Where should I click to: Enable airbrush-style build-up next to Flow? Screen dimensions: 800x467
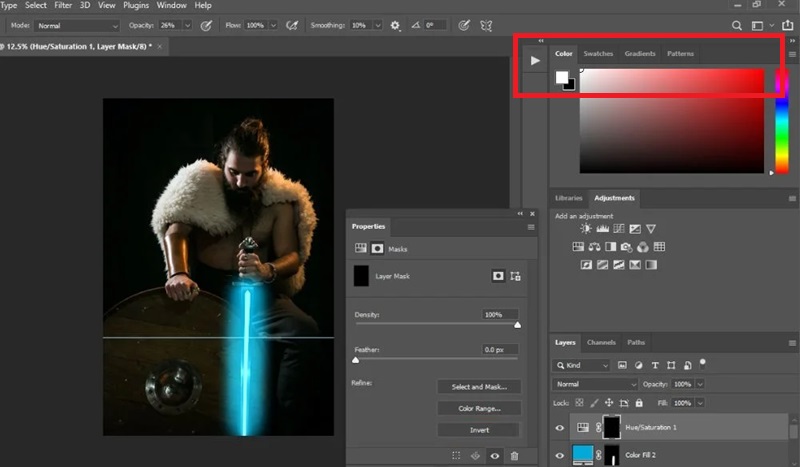(x=292, y=26)
